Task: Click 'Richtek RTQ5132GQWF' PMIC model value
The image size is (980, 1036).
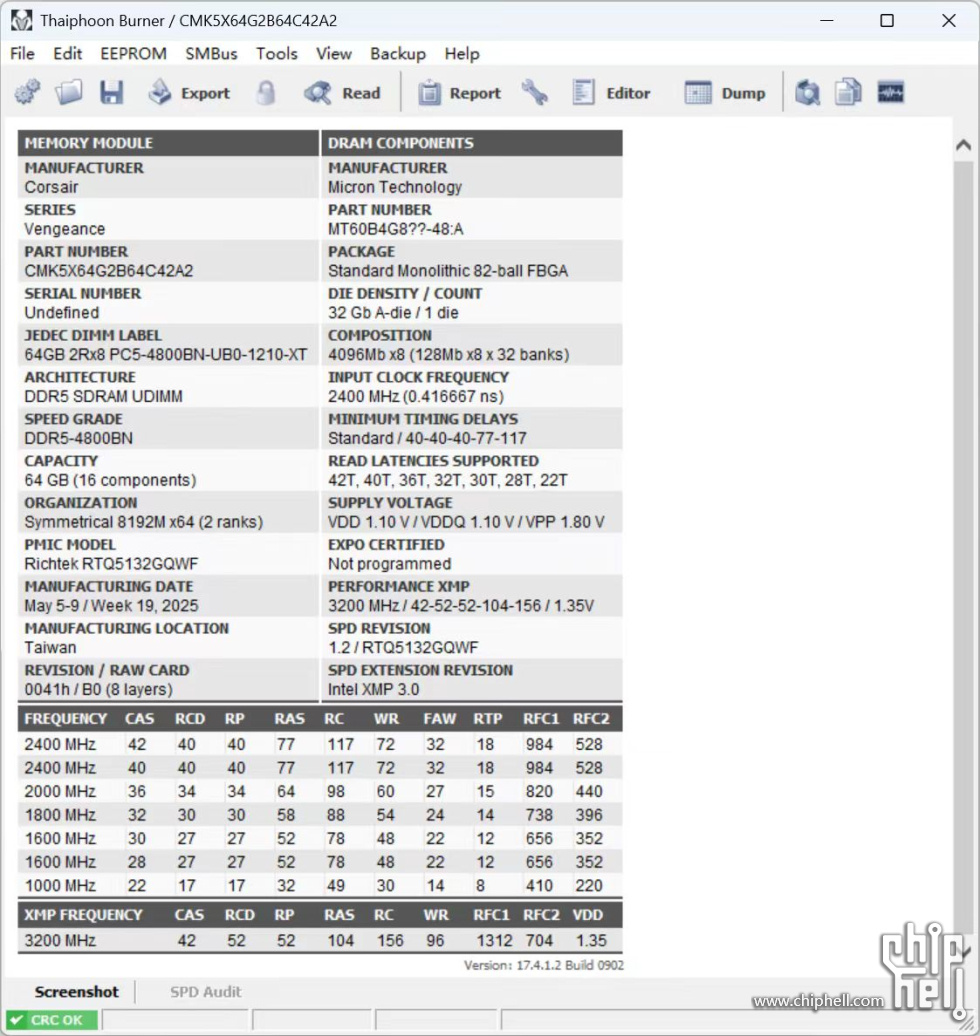Action: (111, 564)
